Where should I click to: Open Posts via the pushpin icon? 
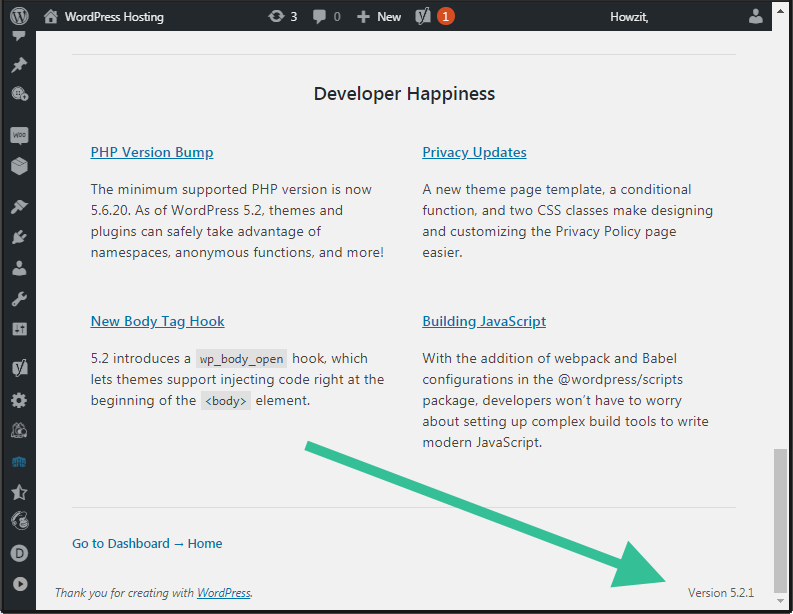pos(19,65)
